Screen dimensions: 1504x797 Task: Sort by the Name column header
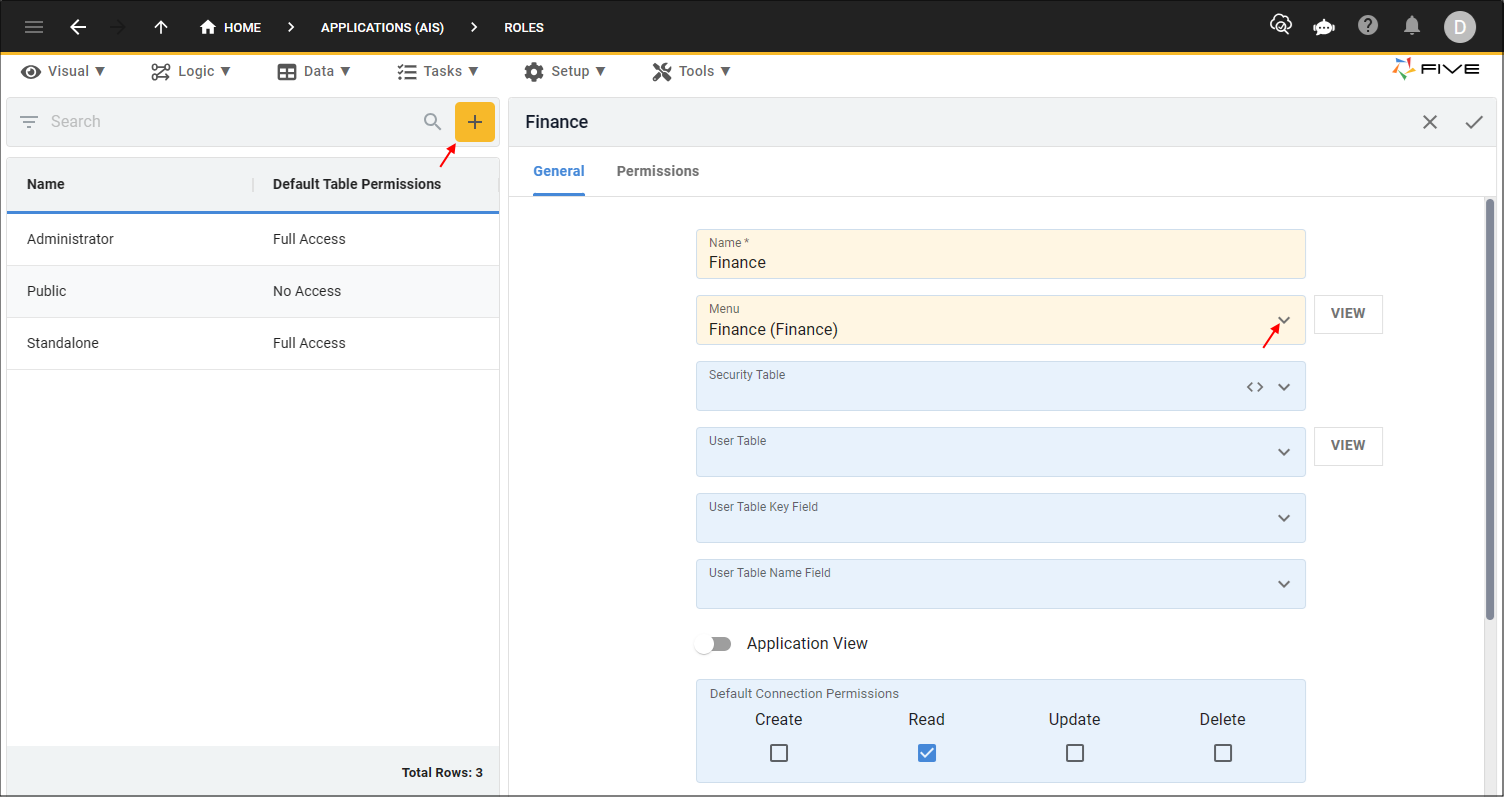46,184
